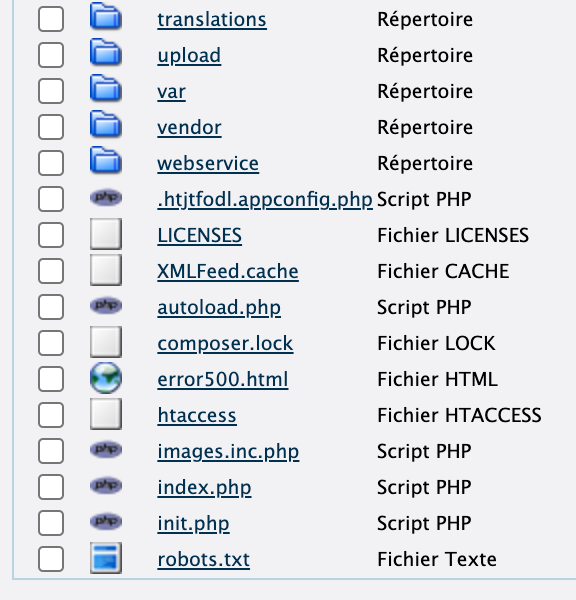Open the webservice directory link

(208, 163)
